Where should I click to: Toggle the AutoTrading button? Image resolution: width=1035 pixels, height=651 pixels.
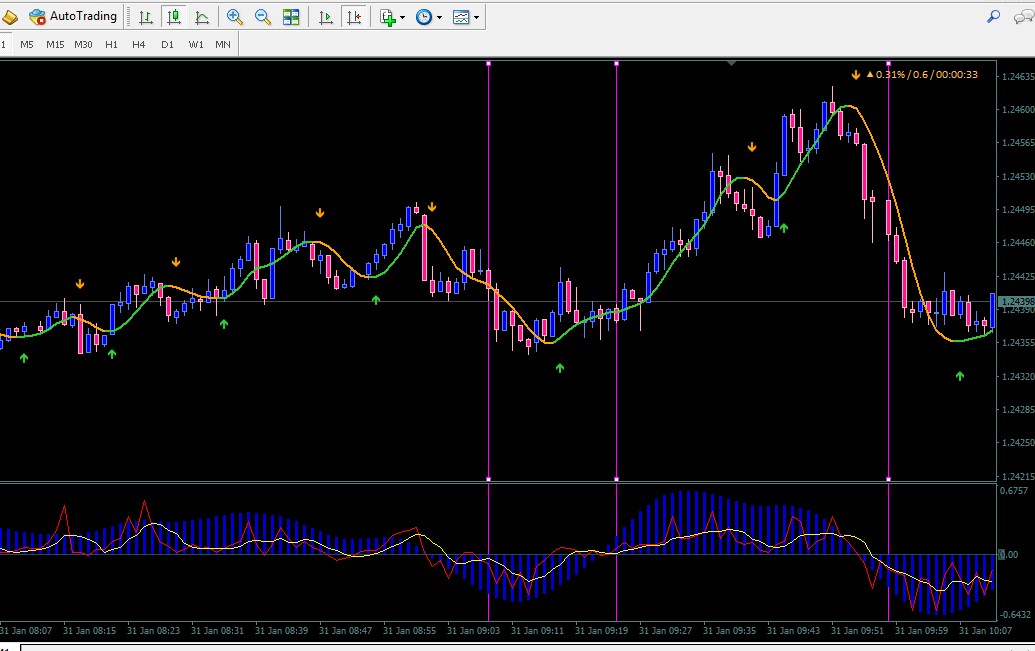pyautogui.click(x=73, y=17)
